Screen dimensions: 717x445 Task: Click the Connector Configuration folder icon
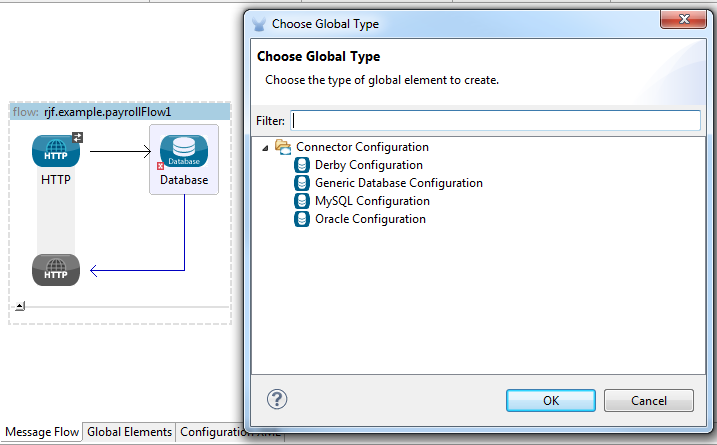(283, 147)
